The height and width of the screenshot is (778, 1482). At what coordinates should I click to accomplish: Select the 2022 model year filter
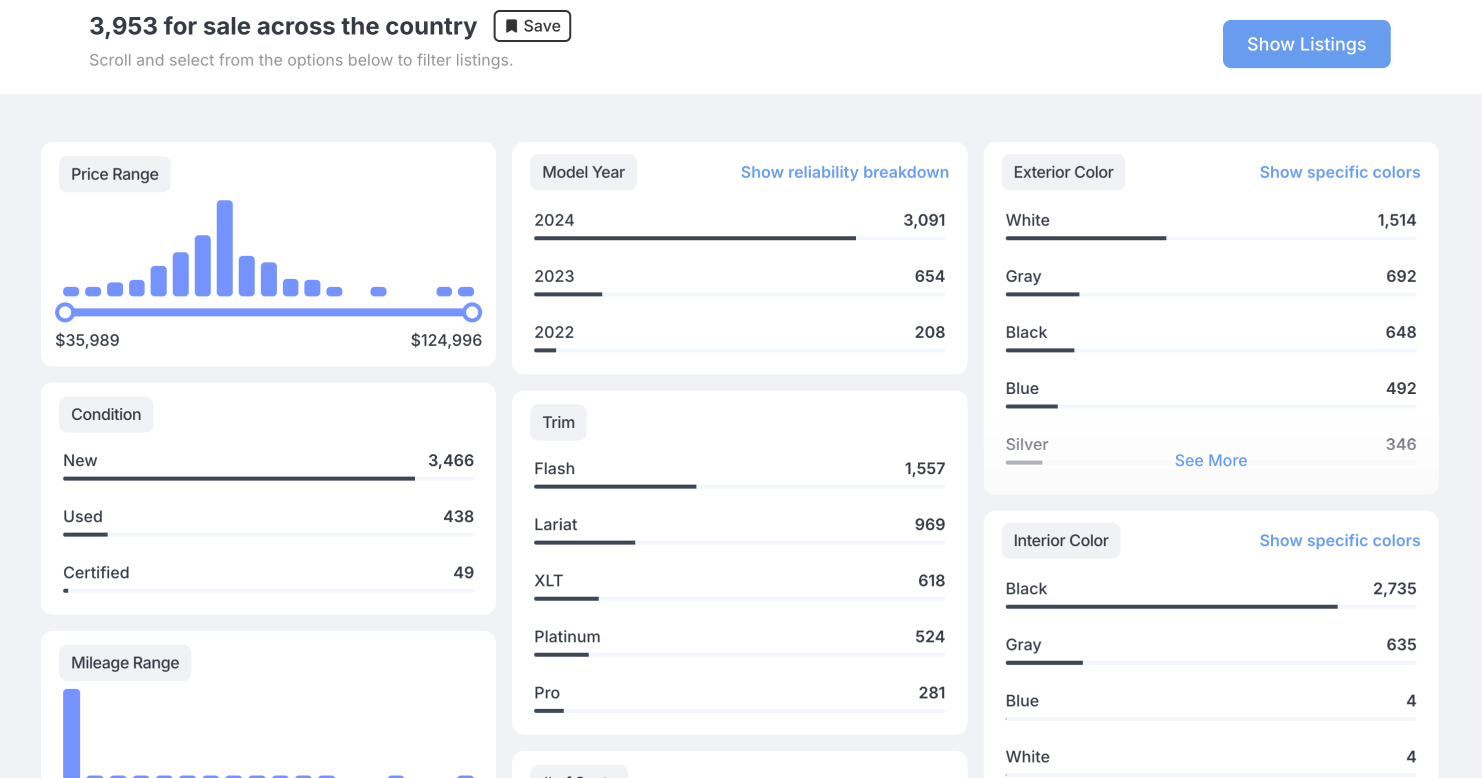[739, 333]
